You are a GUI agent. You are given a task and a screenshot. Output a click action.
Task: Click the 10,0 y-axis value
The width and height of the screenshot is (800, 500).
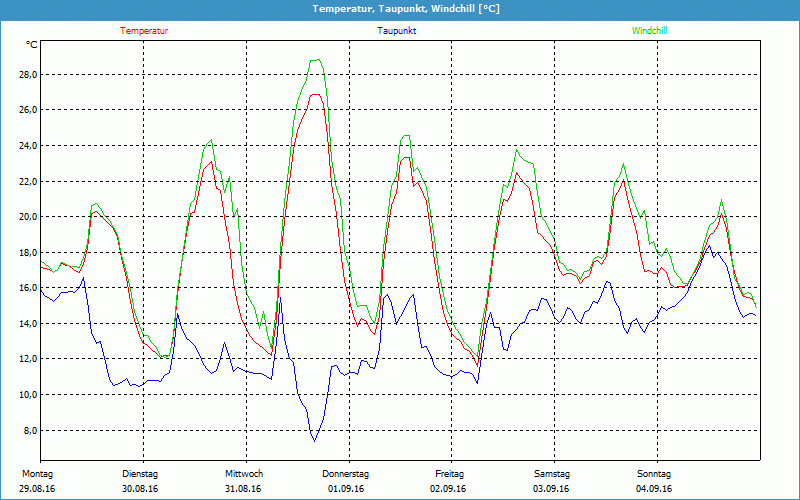tap(29, 394)
